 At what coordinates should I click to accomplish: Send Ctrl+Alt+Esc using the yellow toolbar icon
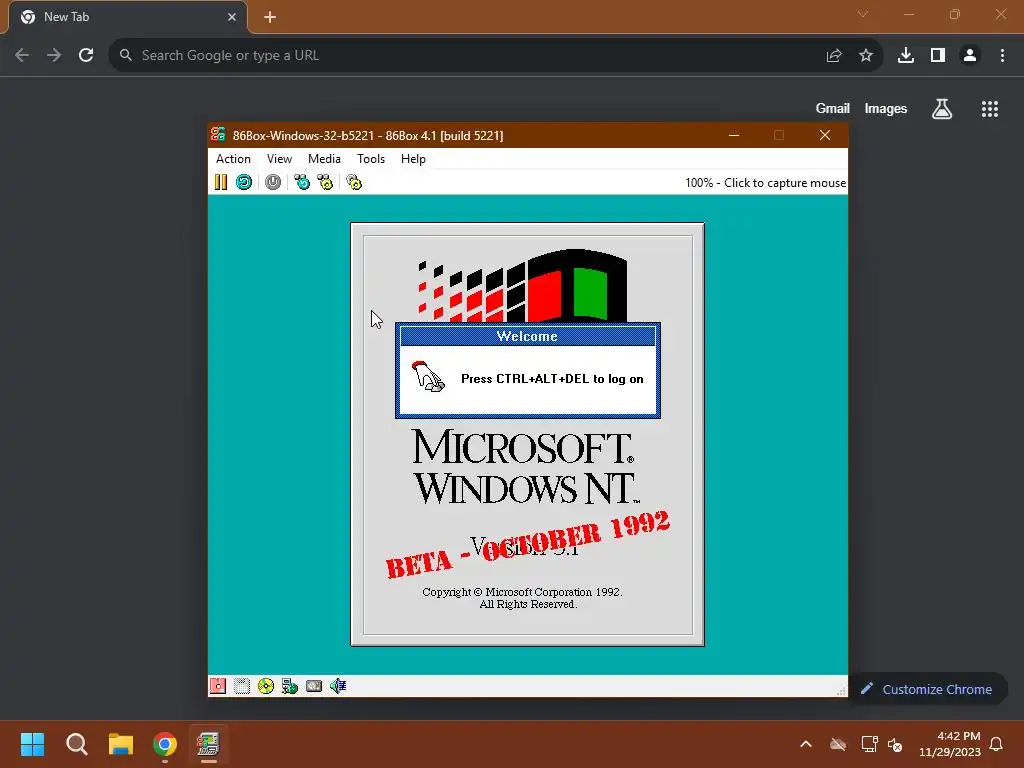[x=325, y=182]
